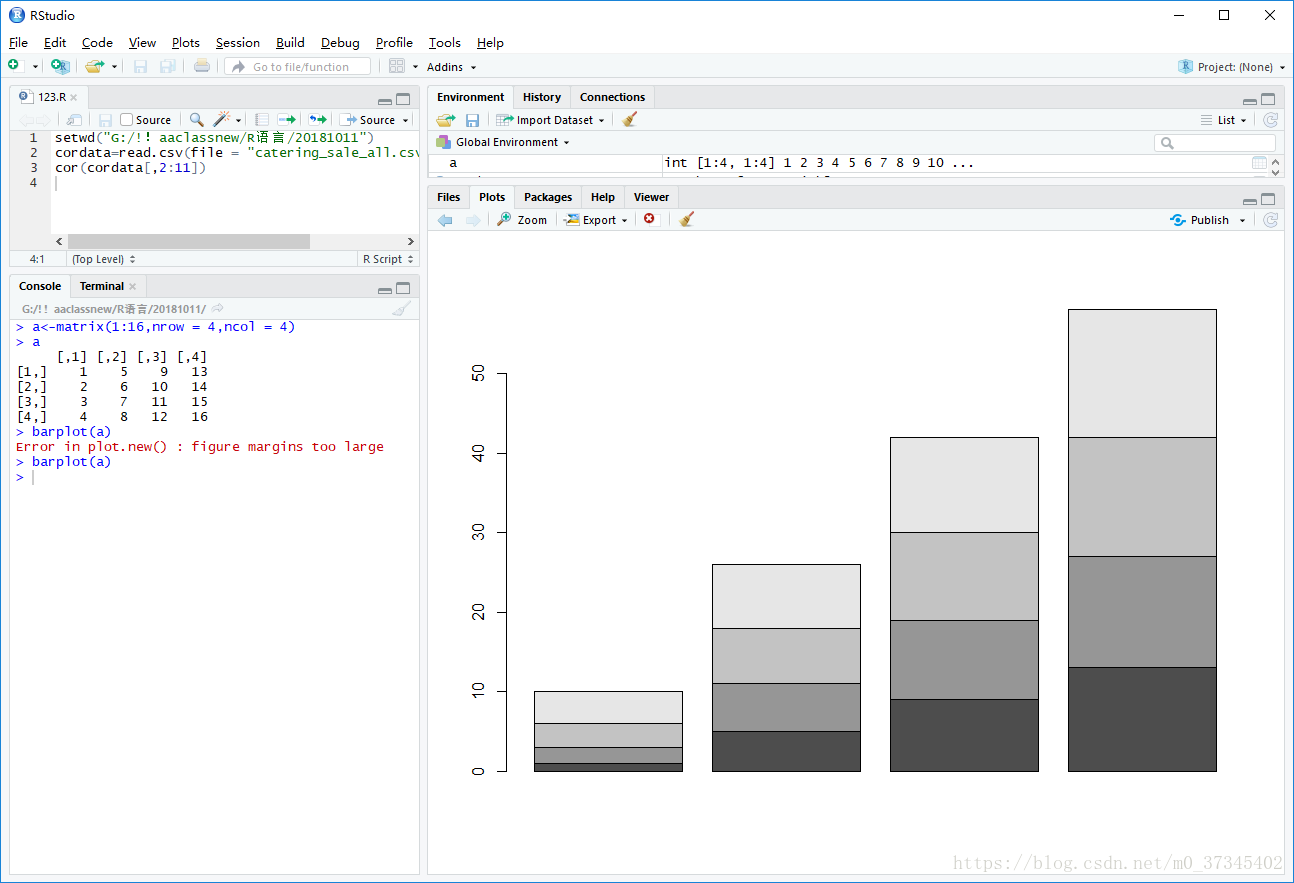View variable a as a table
Image resolution: width=1294 pixels, height=883 pixels.
[1259, 163]
